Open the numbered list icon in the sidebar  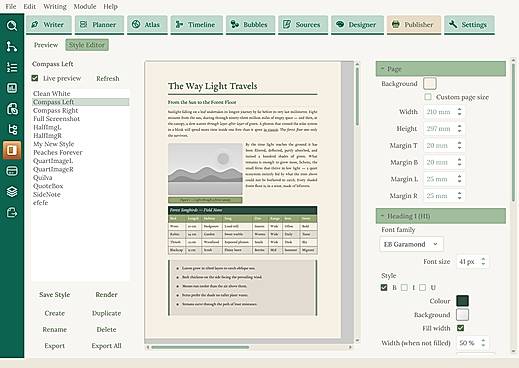(12, 67)
